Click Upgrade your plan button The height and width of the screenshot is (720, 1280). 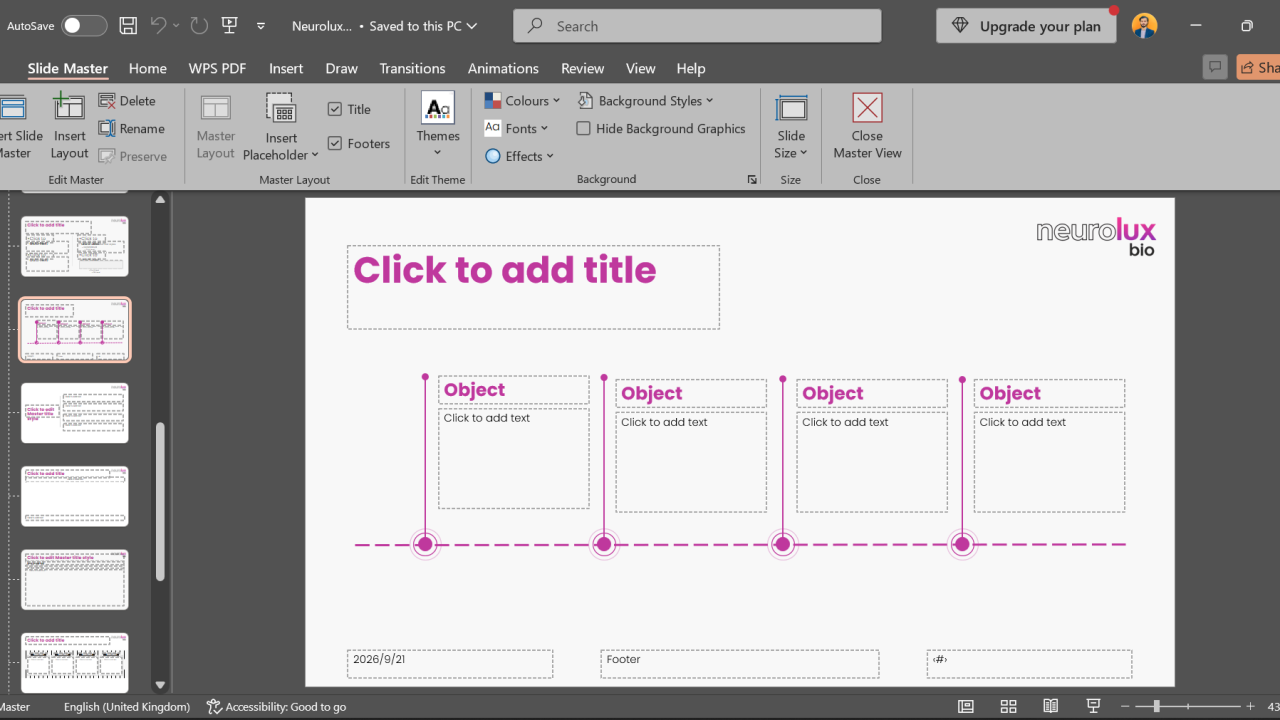(1026, 26)
